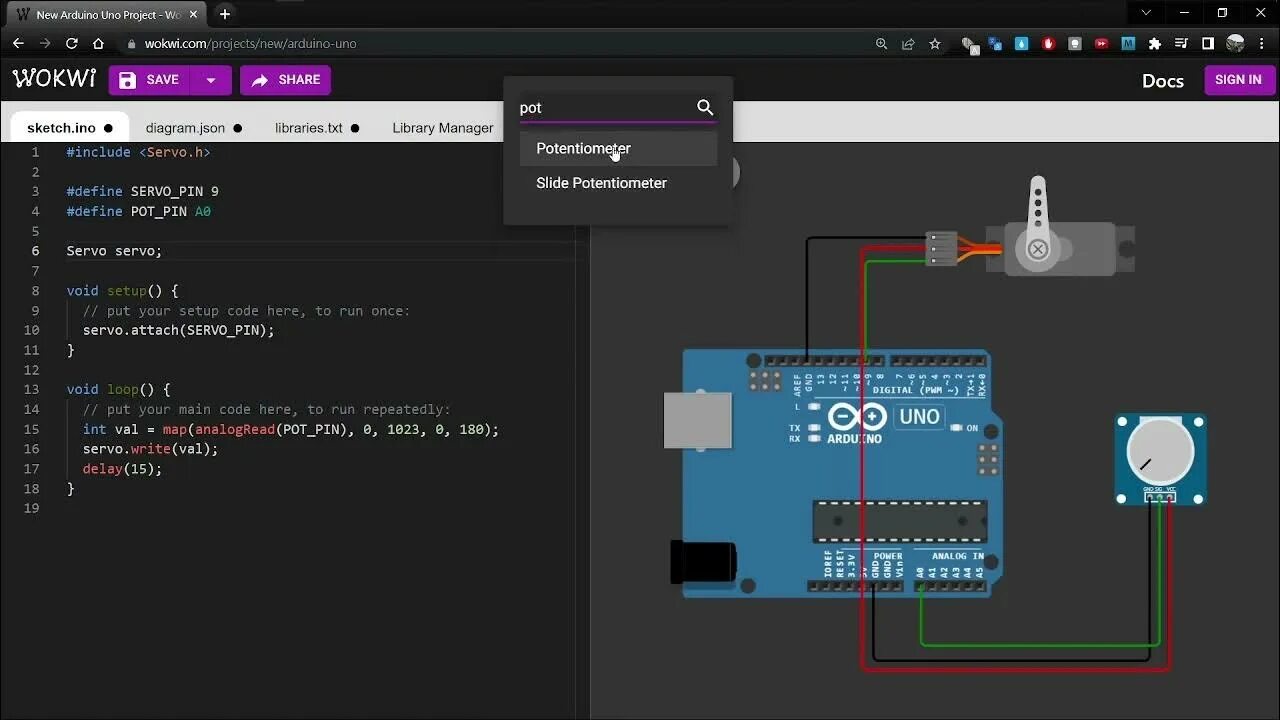1280x720 pixels.
Task: Click the SIGN IN button
Action: [1238, 80]
